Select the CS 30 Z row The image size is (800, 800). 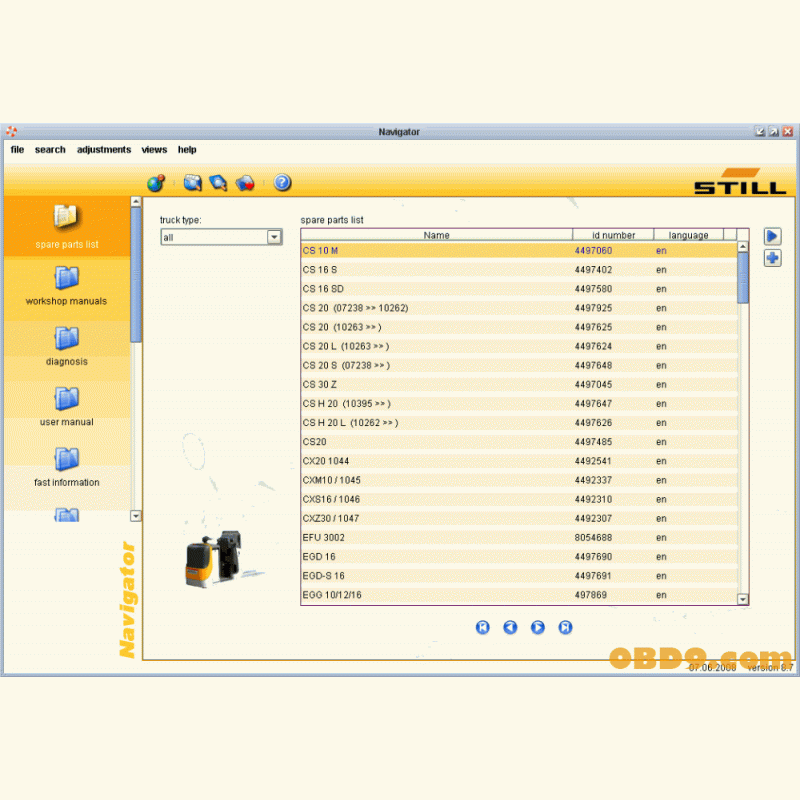[x=519, y=384]
